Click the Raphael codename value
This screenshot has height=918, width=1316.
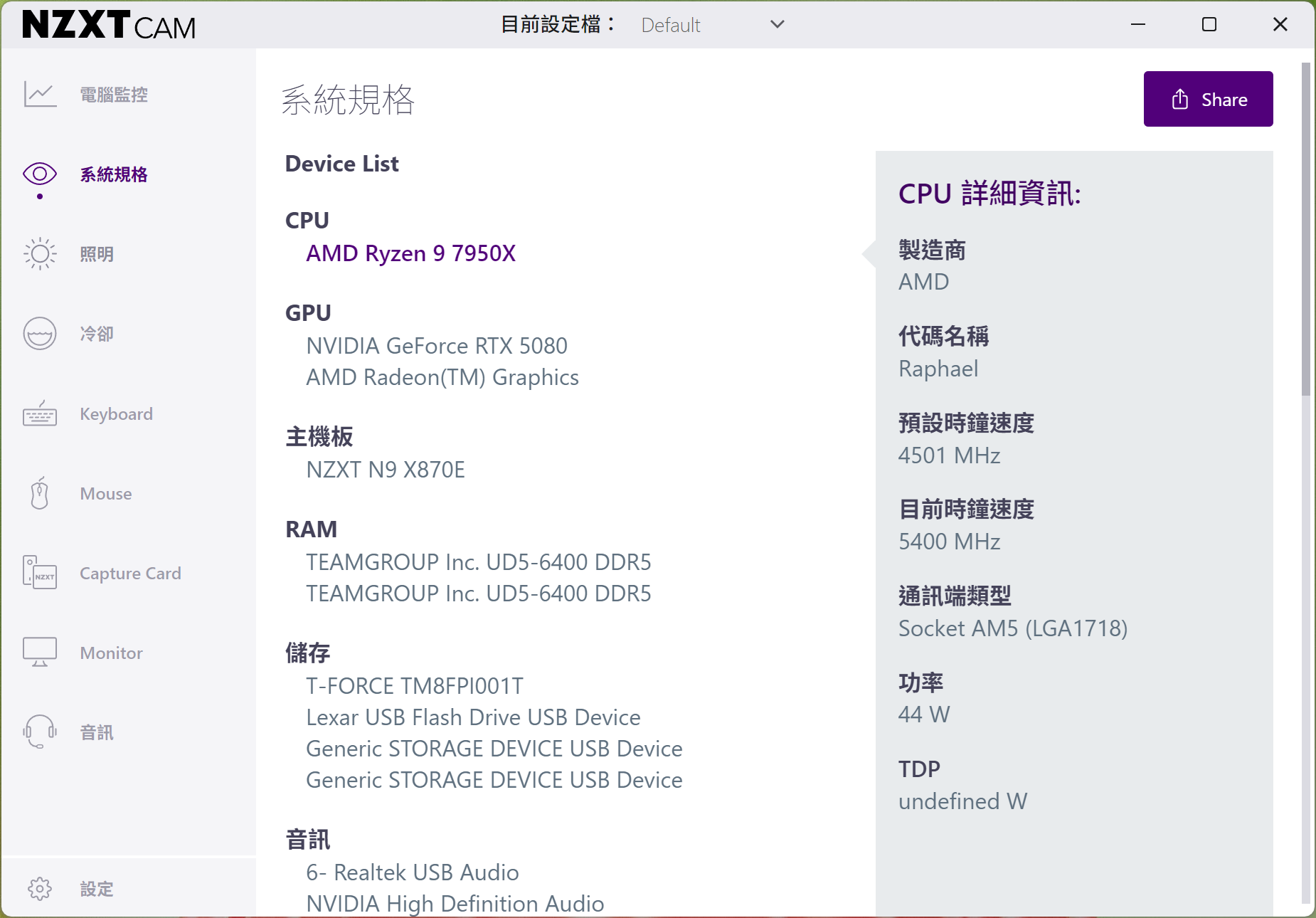click(x=938, y=369)
